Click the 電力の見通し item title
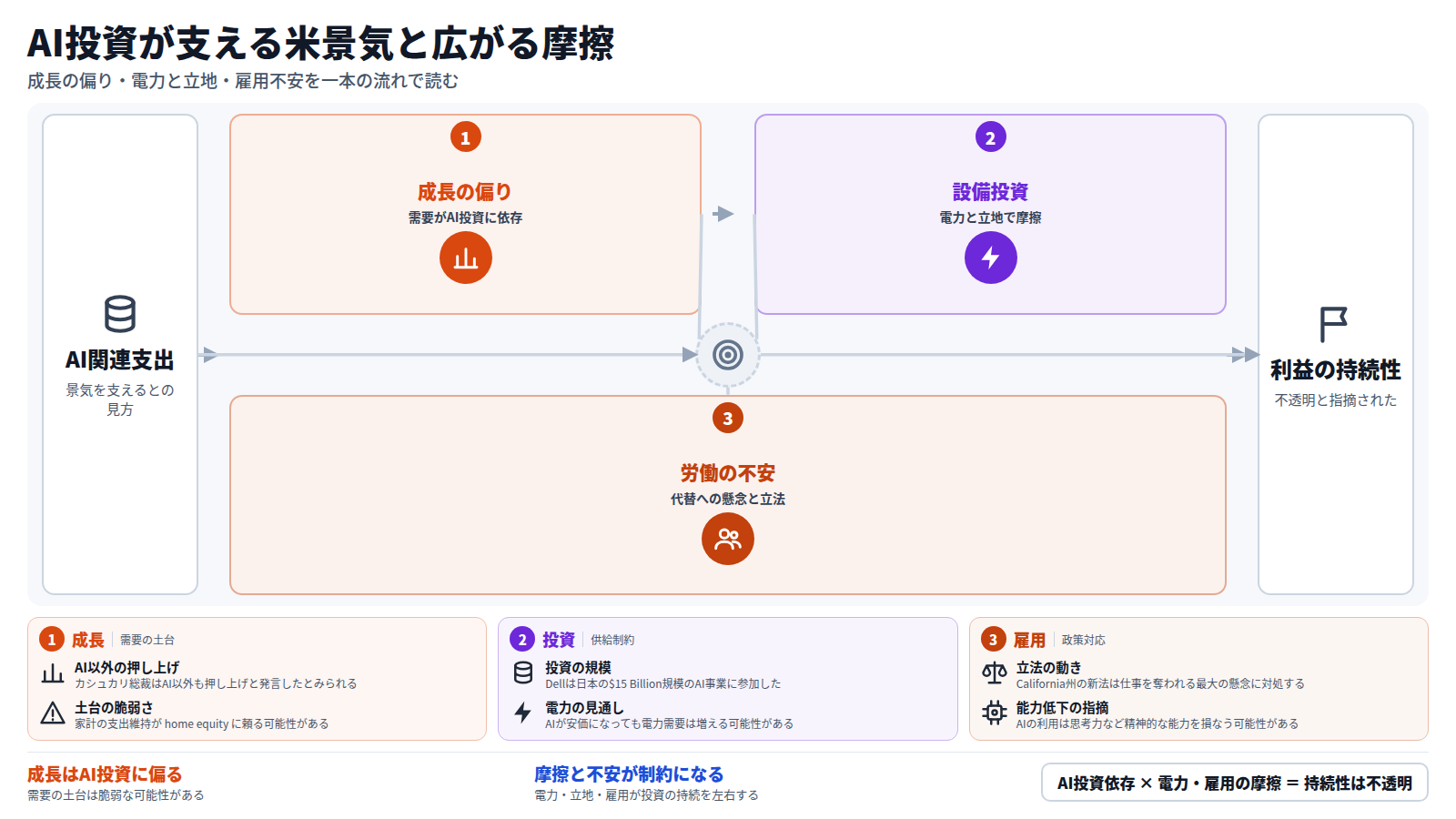The width and height of the screenshot is (1456, 819). click(x=584, y=707)
